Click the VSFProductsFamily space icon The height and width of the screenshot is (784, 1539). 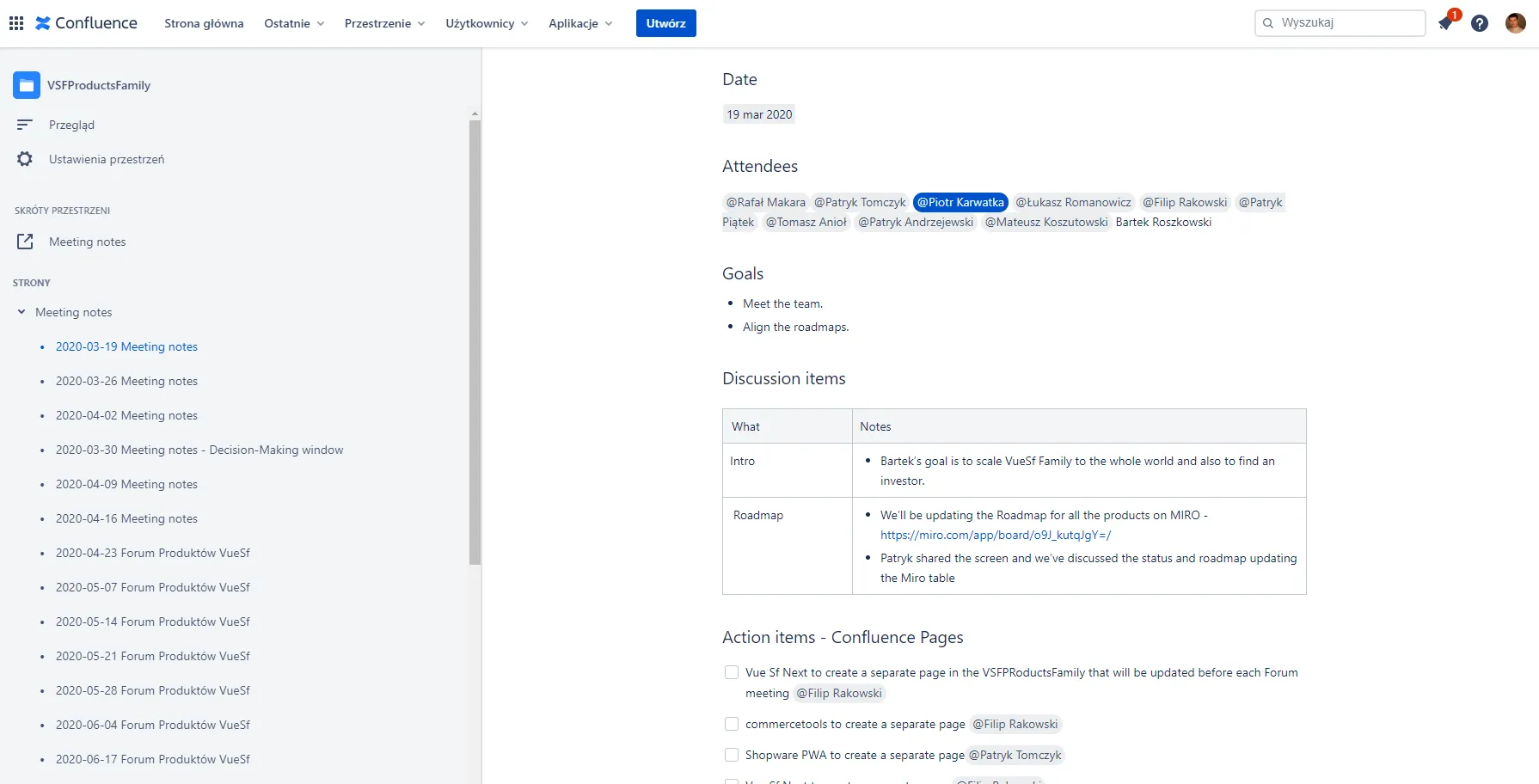pyautogui.click(x=27, y=85)
